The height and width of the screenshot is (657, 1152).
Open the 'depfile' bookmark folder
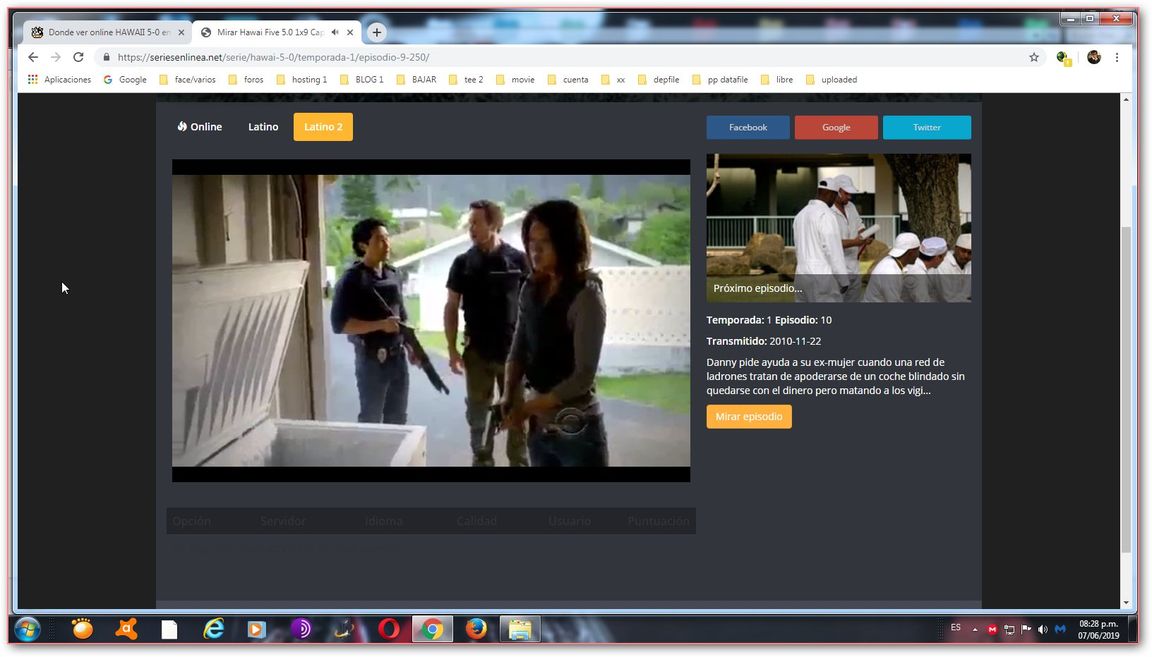[658, 79]
